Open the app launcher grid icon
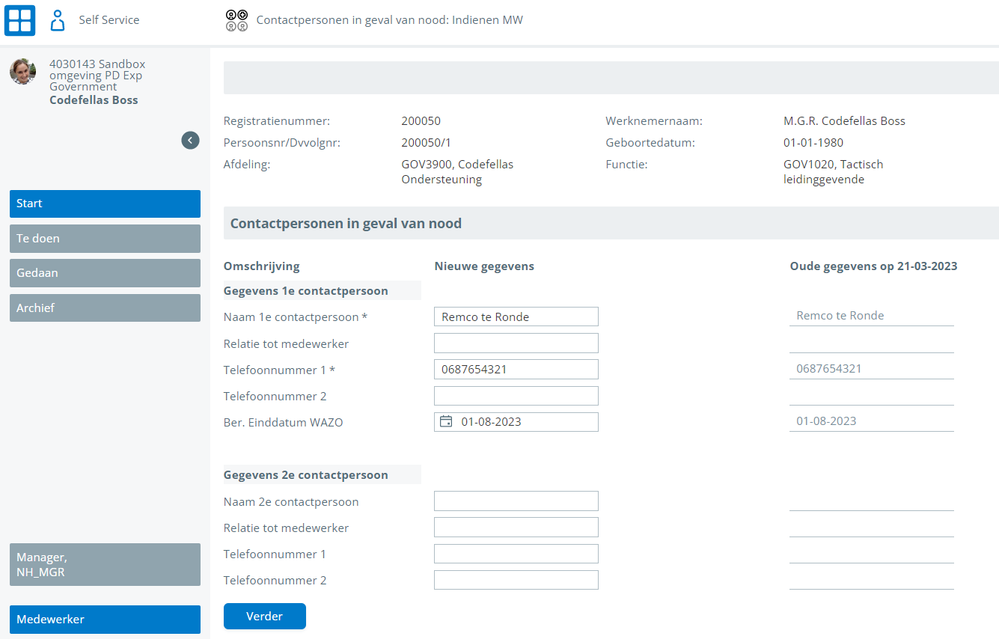This screenshot has height=639, width=999. 20,20
